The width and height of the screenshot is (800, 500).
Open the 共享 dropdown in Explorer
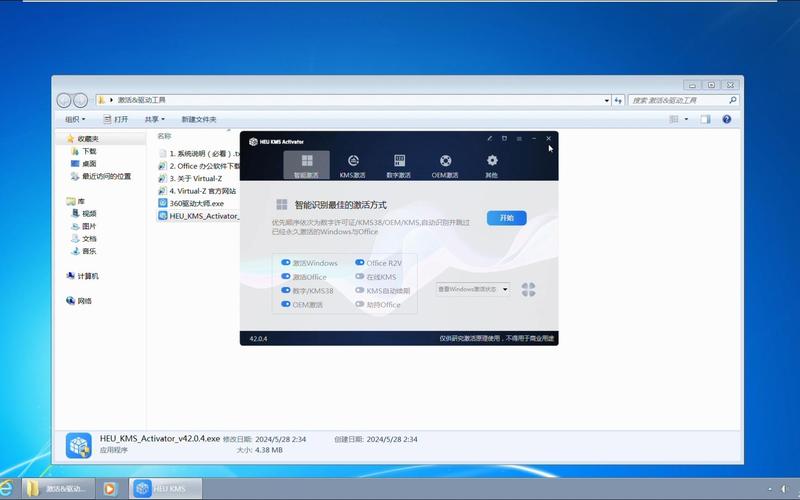pos(155,119)
